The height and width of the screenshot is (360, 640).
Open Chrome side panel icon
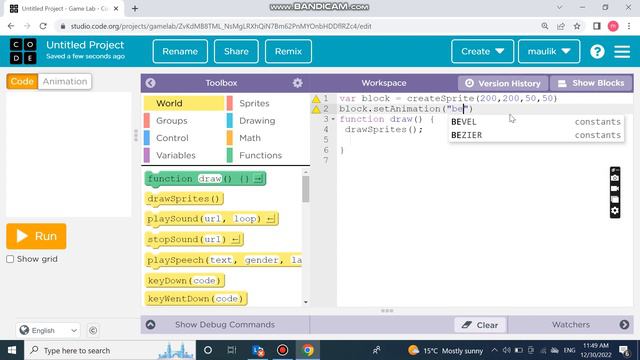[x=597, y=26]
